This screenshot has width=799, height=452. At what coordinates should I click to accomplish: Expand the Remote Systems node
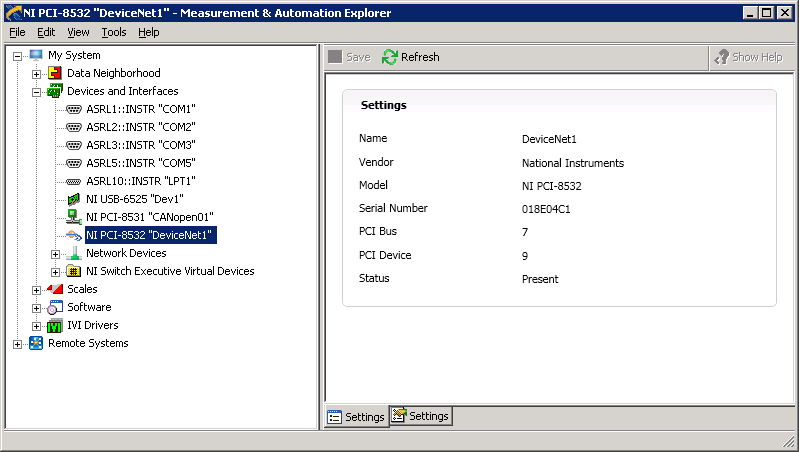tap(18, 344)
